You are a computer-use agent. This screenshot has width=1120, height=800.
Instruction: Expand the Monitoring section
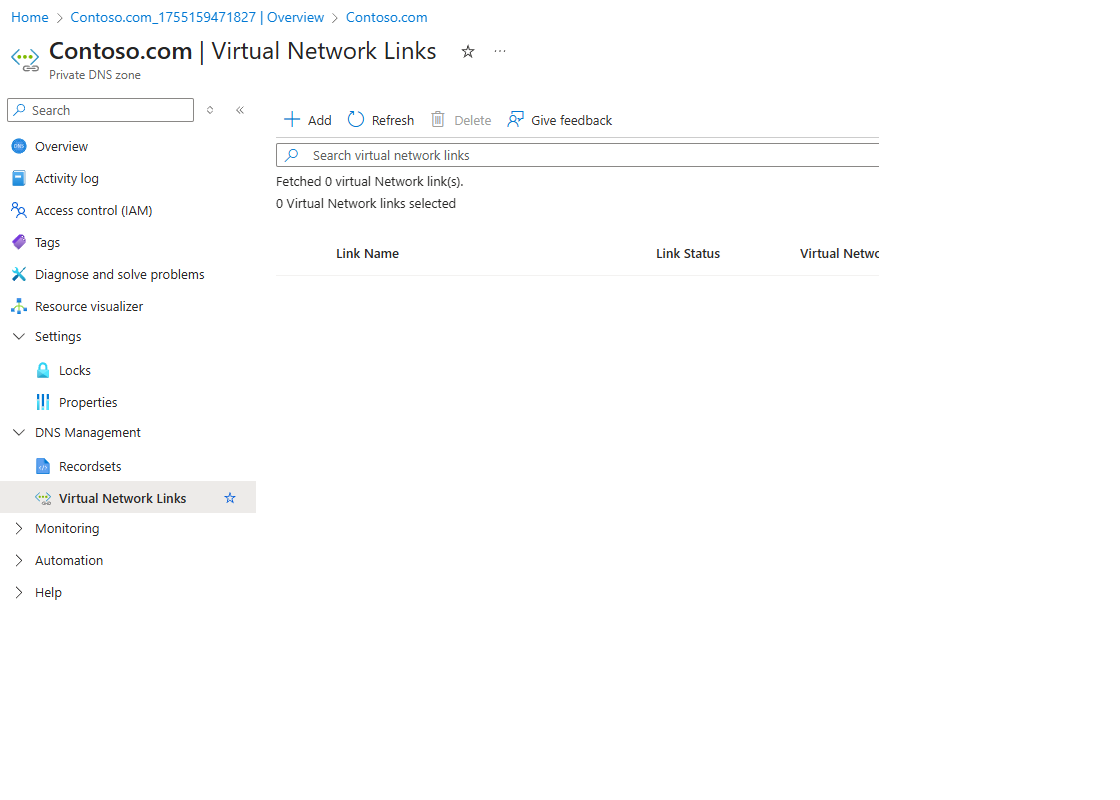(x=19, y=529)
